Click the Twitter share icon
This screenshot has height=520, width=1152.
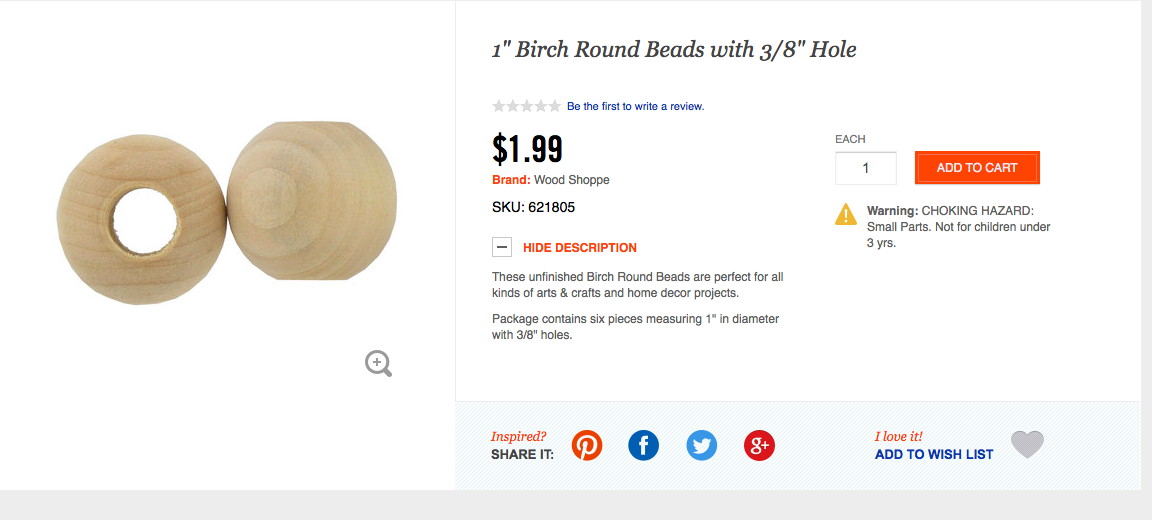coord(702,445)
